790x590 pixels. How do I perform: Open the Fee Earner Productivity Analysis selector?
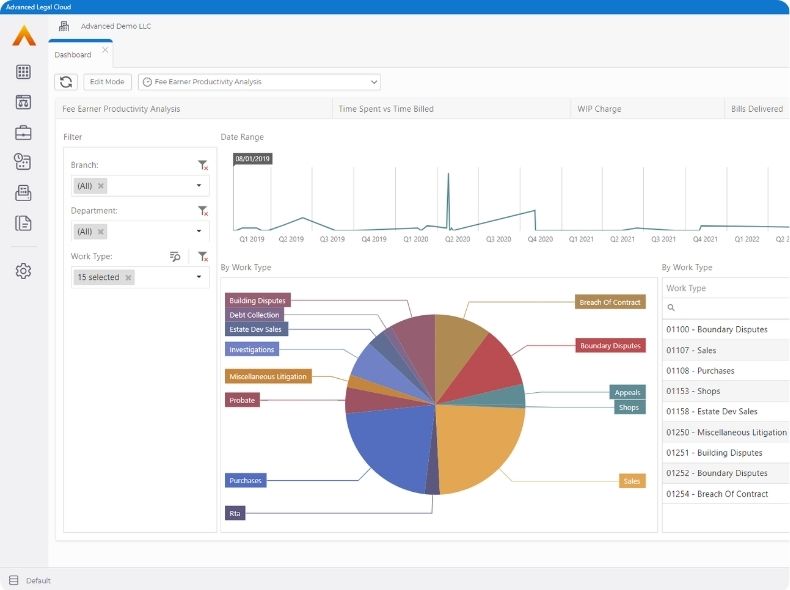point(259,82)
